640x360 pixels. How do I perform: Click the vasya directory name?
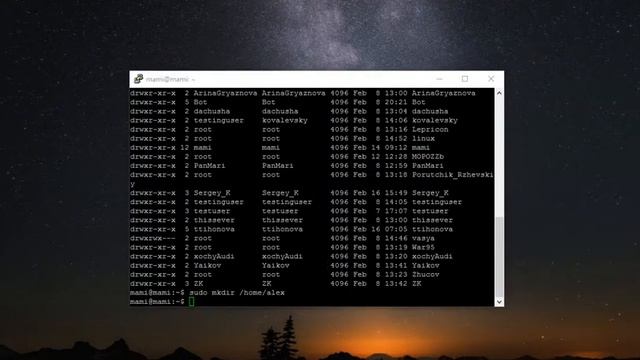(x=423, y=238)
